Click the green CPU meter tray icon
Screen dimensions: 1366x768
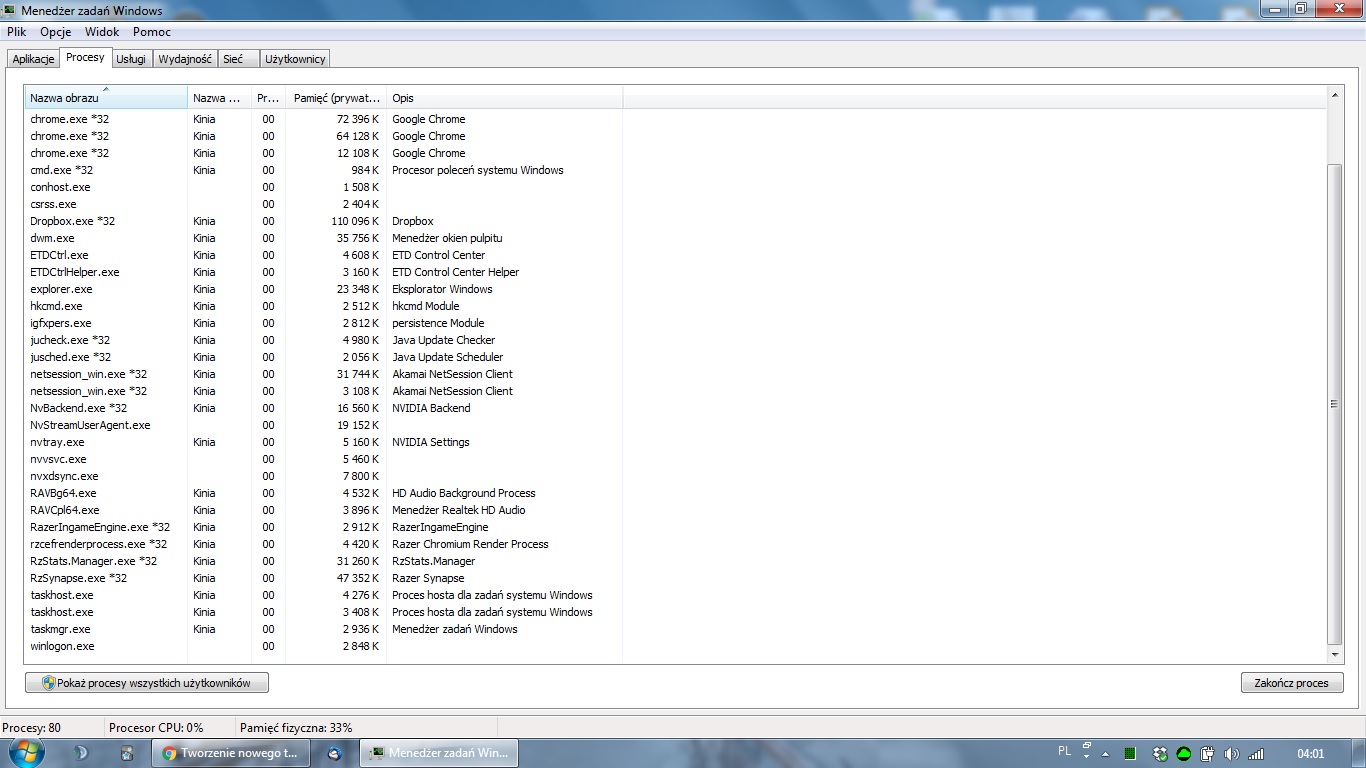click(1130, 754)
